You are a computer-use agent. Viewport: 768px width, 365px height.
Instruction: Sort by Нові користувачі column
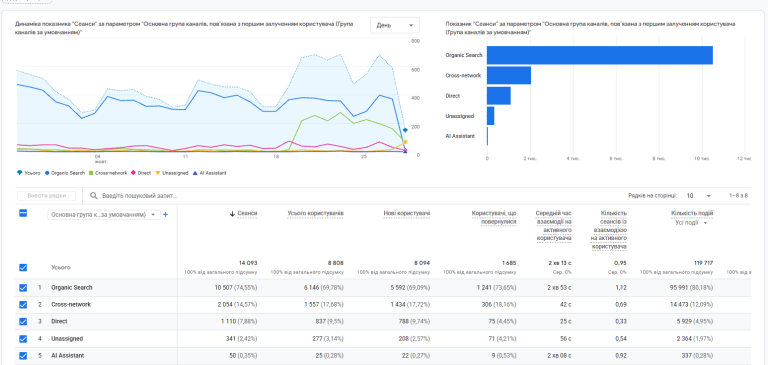click(x=407, y=214)
